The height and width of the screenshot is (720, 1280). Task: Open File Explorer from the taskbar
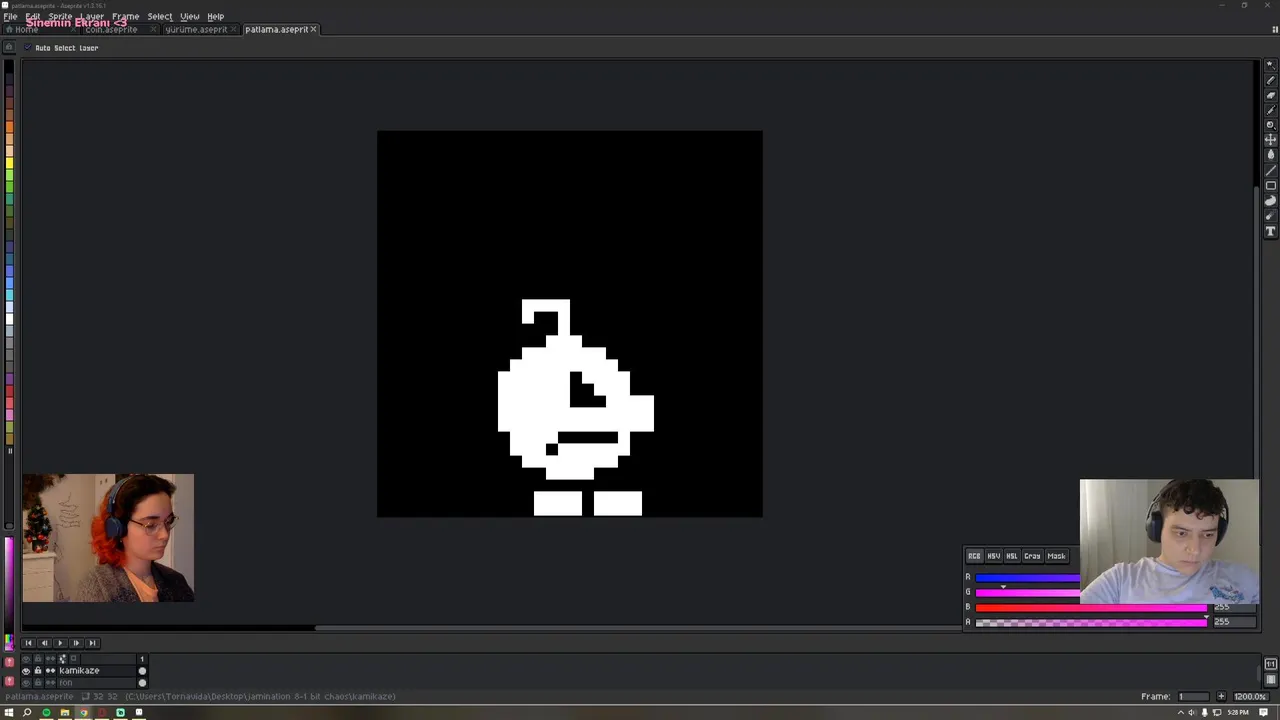point(65,713)
